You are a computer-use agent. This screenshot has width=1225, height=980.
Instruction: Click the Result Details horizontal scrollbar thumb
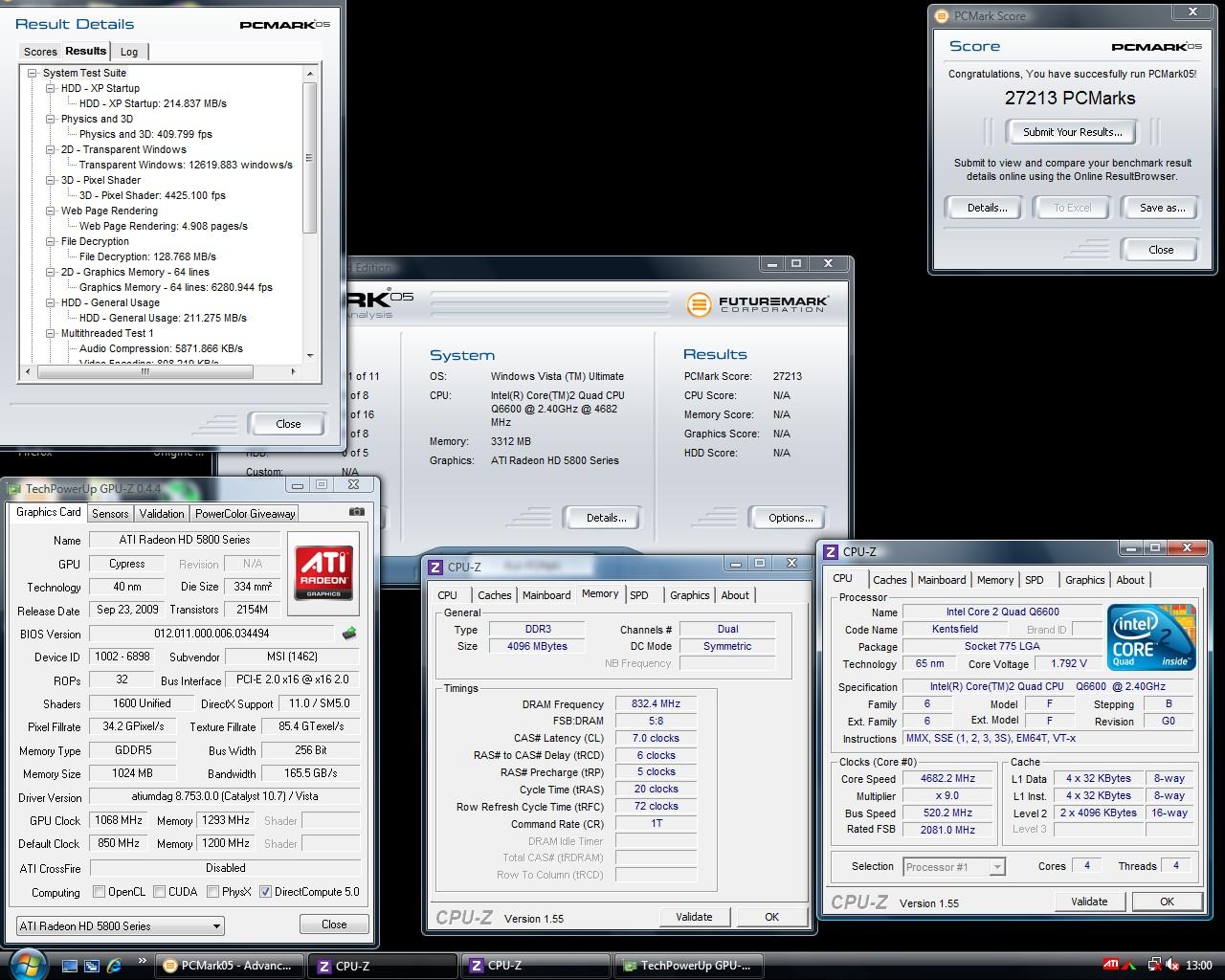(145, 371)
